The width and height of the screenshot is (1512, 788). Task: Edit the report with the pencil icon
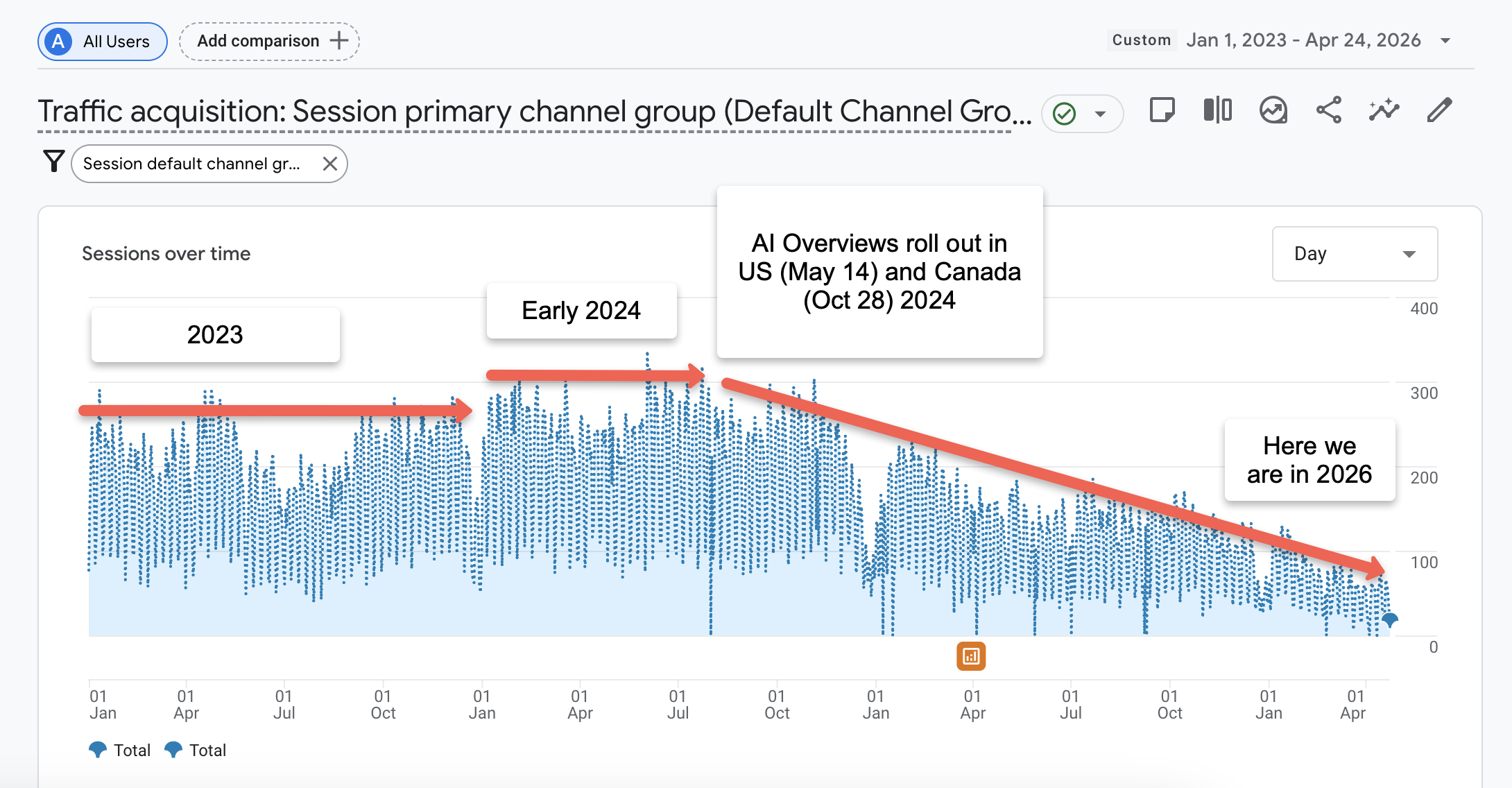click(x=1440, y=110)
